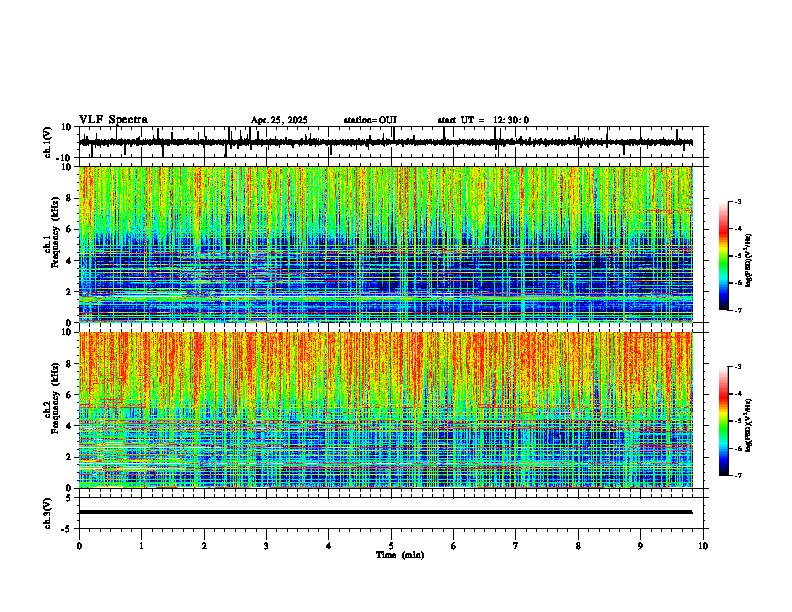Click time axis tick label "3"
Image resolution: width=792 pixels, height=612 pixels.
(266, 546)
